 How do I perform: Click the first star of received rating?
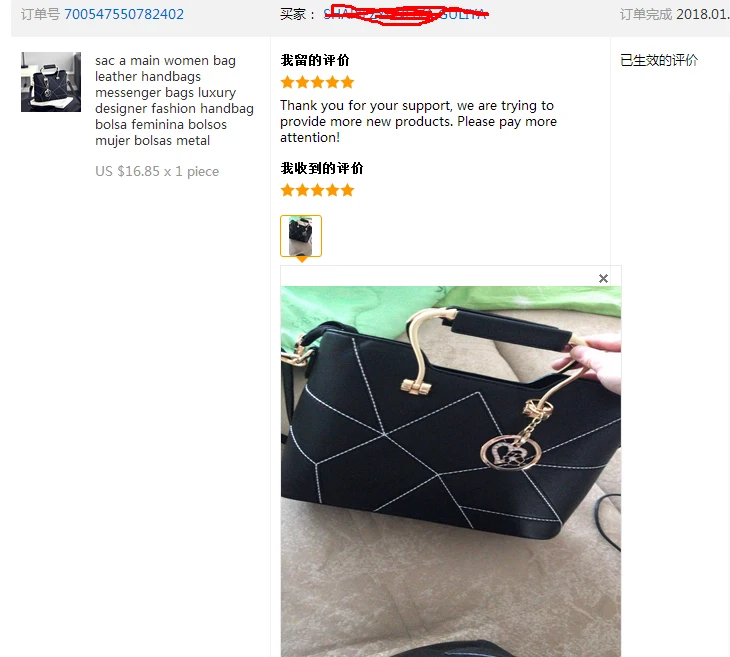click(288, 190)
